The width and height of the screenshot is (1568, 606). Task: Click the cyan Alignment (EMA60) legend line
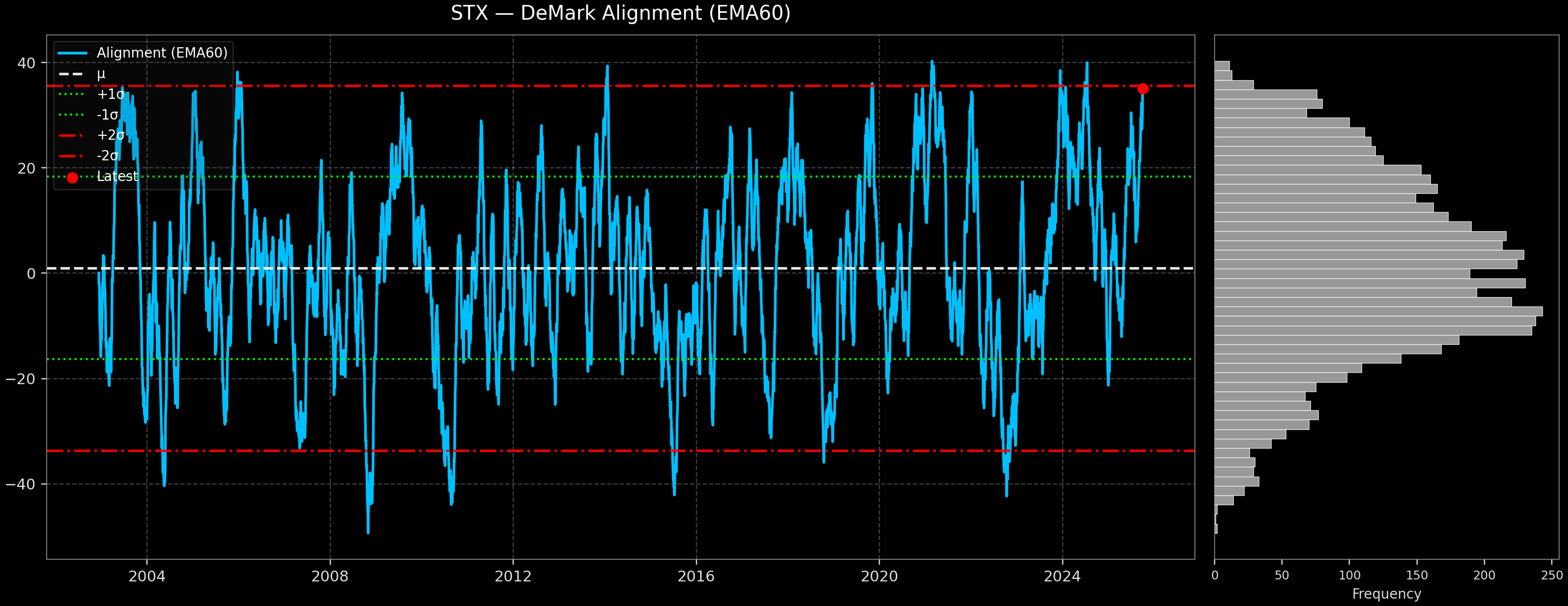tap(72, 53)
